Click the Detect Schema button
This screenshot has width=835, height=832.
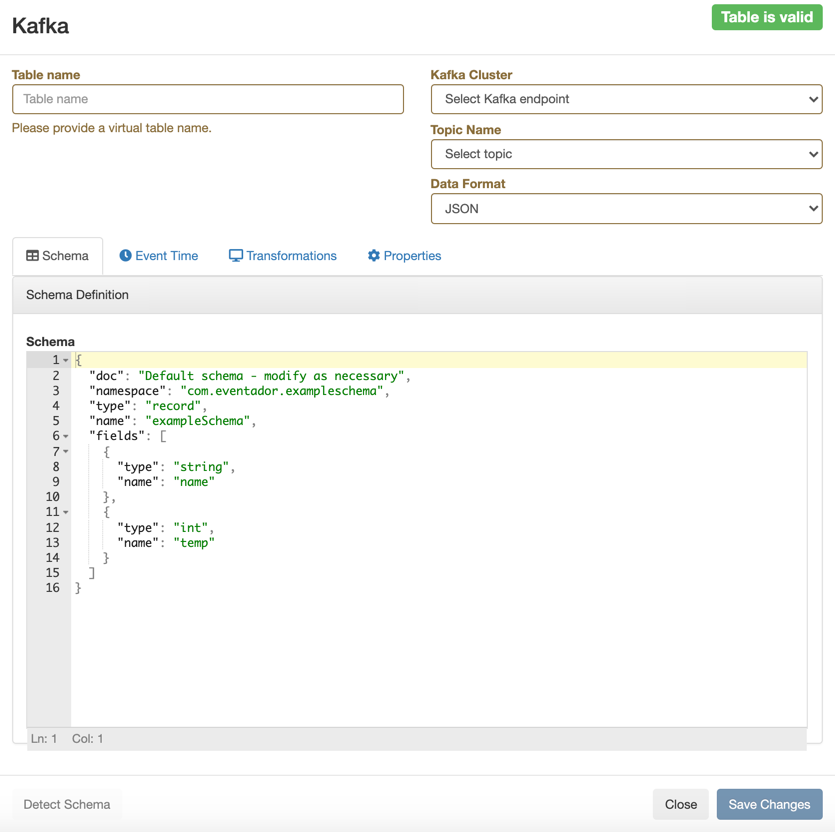67,804
